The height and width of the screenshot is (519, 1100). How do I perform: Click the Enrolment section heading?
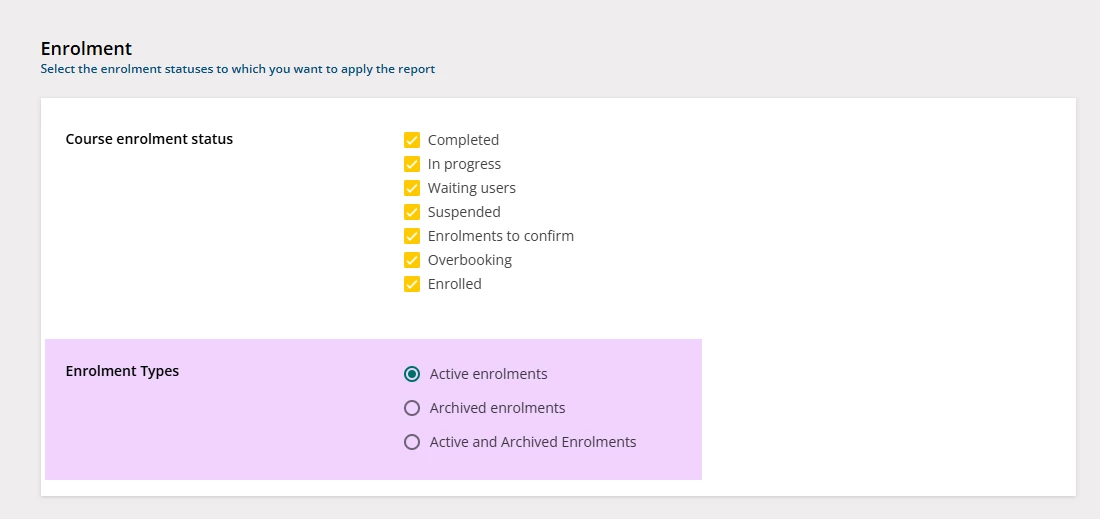pos(86,48)
